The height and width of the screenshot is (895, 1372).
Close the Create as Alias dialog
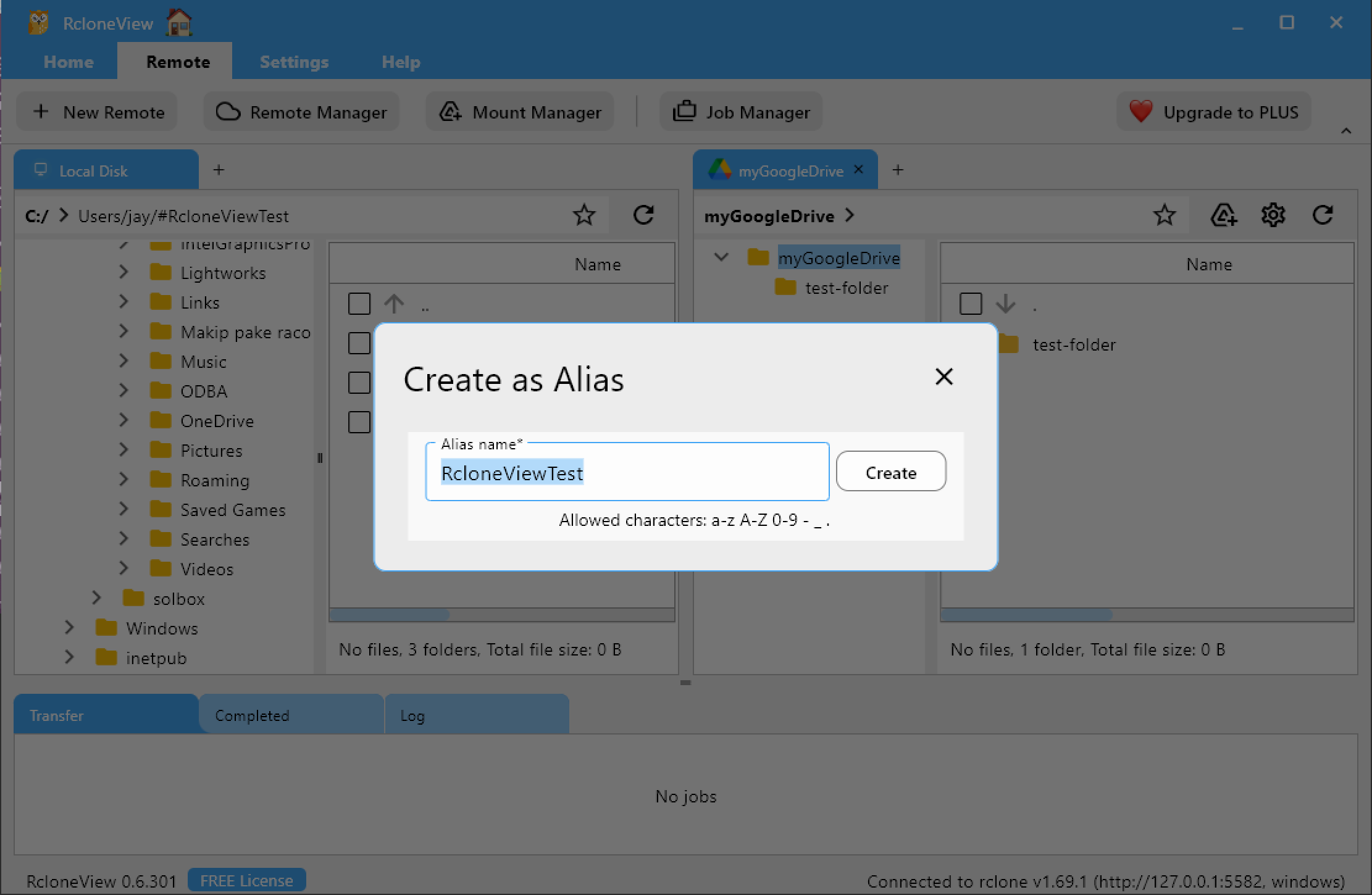[943, 377]
